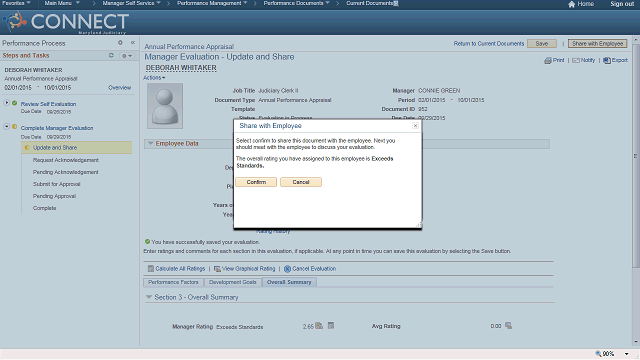The width and height of the screenshot is (640, 360).
Task: Collapse the Employee Data section
Action: click(151, 143)
